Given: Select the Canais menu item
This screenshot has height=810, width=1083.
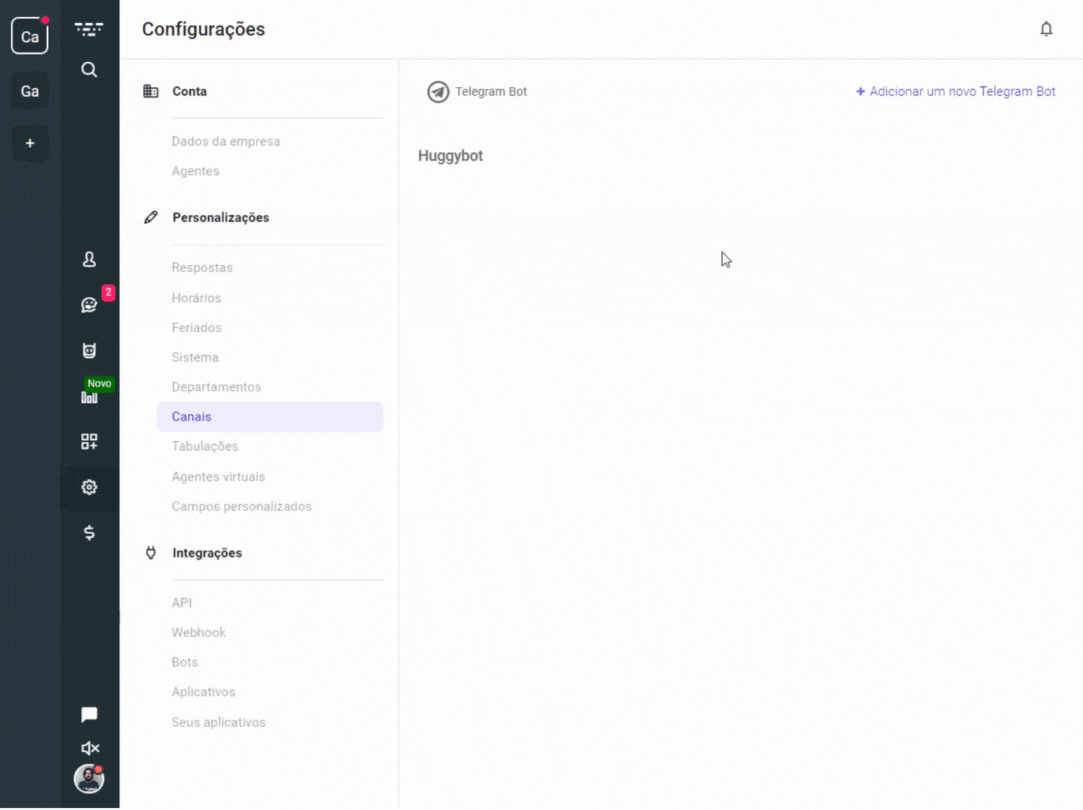Looking at the screenshot, I should tap(270, 417).
